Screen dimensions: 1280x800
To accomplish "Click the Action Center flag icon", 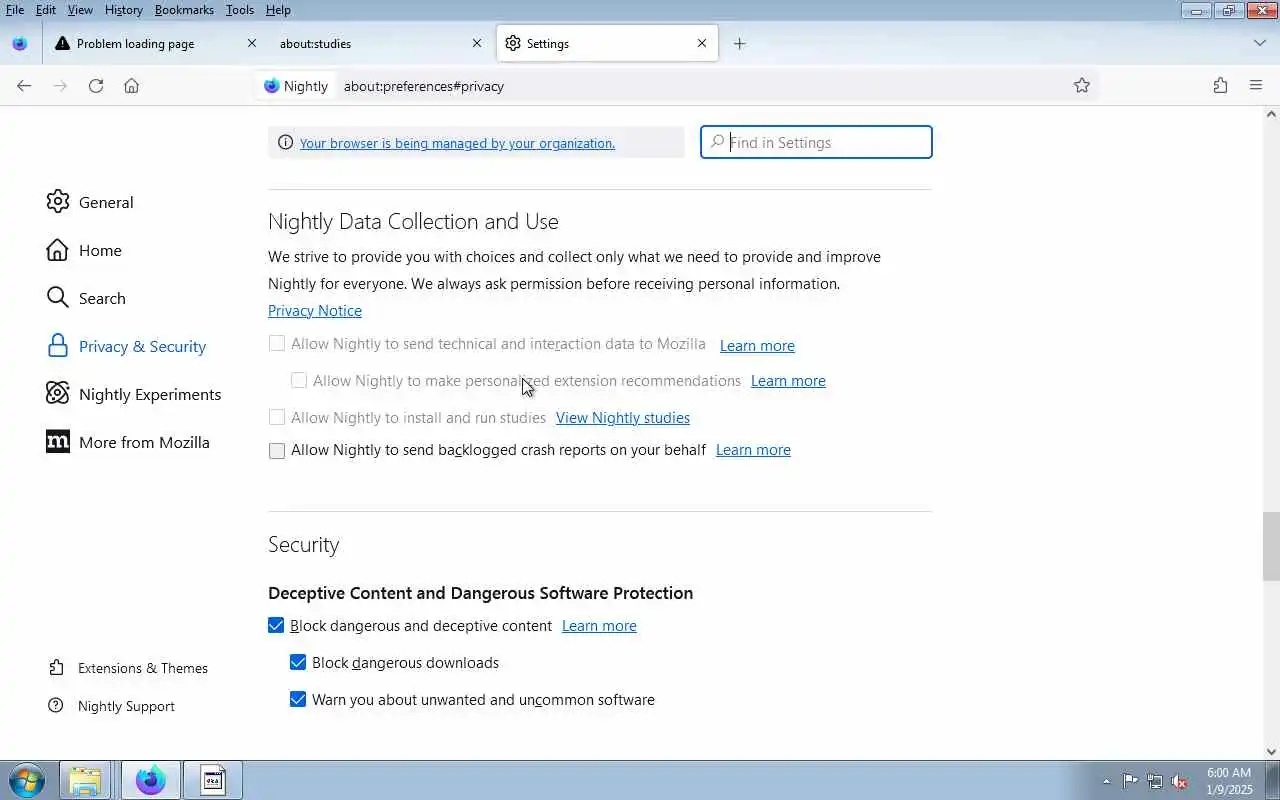I will 1130,781.
